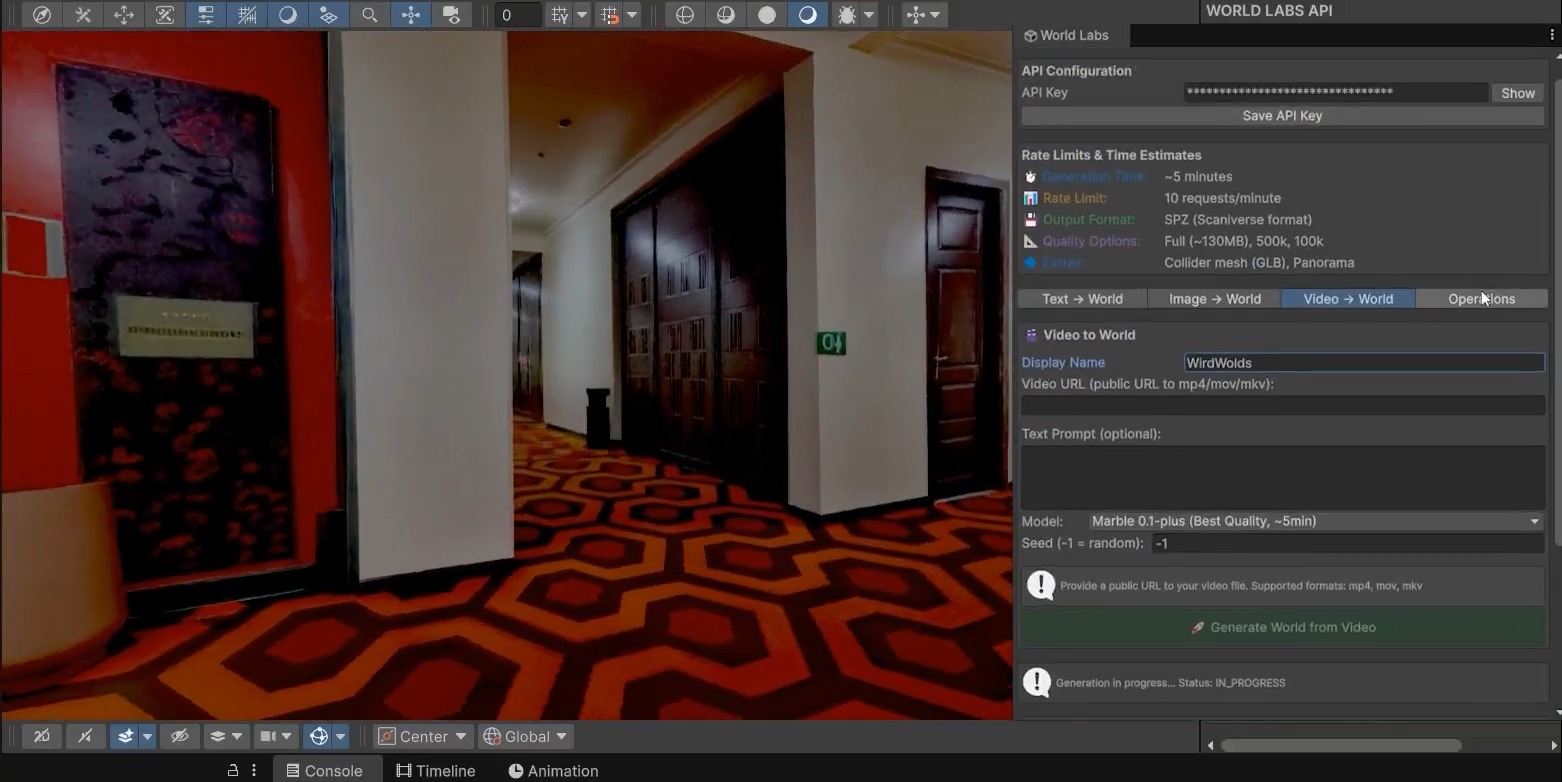This screenshot has width=1562, height=782.
Task: Click the rocket icon on Generate button
Action: coord(1197,628)
